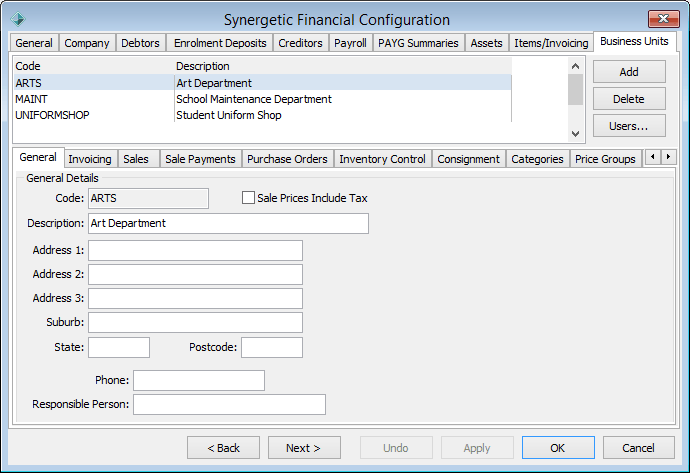Click the Responsible Person input field

point(229,404)
